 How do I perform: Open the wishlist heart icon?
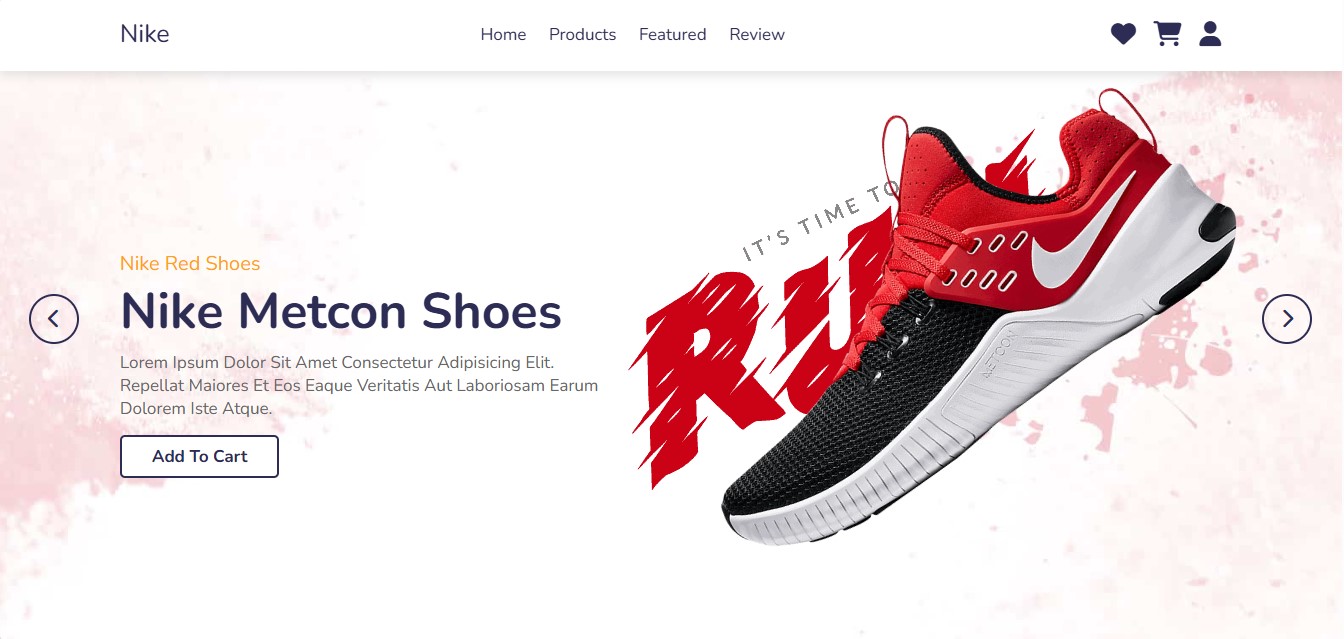click(1123, 34)
